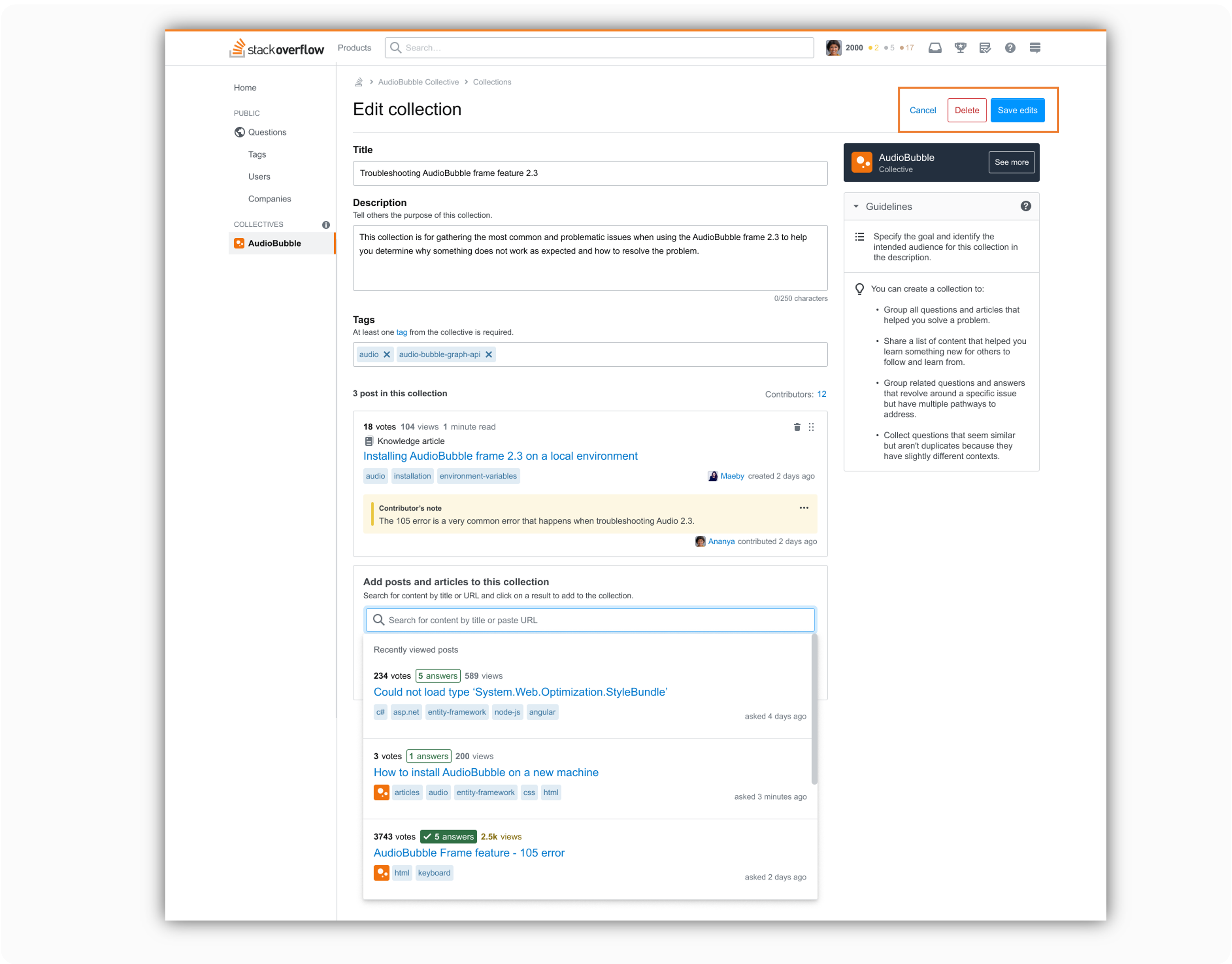Click the Guidelines help question mark icon
1232x964 pixels.
pyautogui.click(x=1025, y=207)
